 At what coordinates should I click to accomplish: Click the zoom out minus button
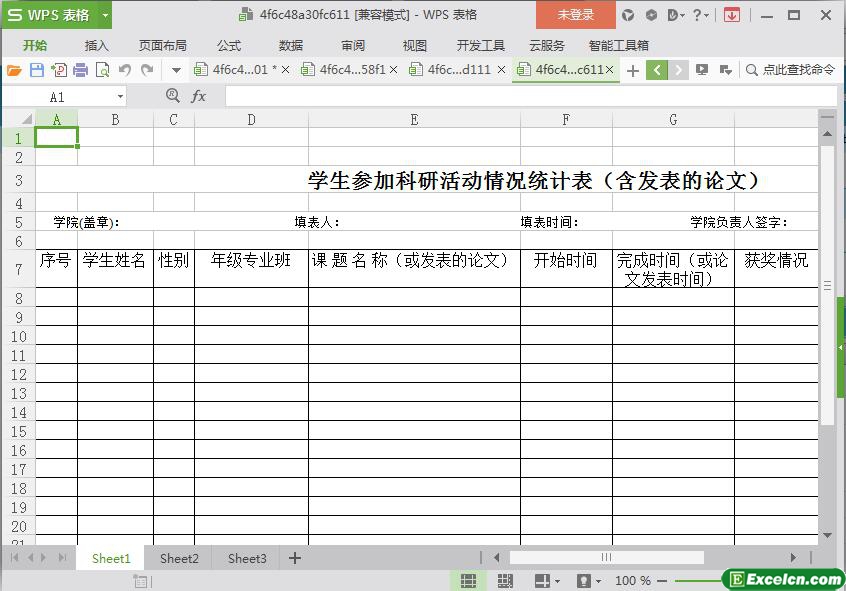point(662,581)
